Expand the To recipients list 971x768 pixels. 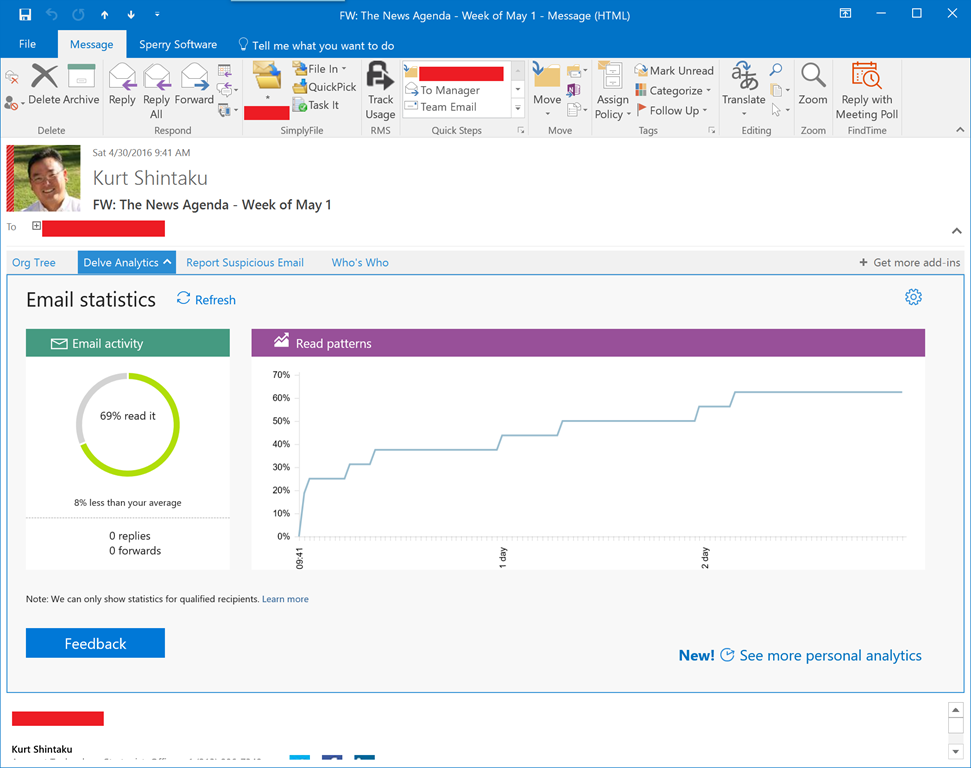point(37,227)
